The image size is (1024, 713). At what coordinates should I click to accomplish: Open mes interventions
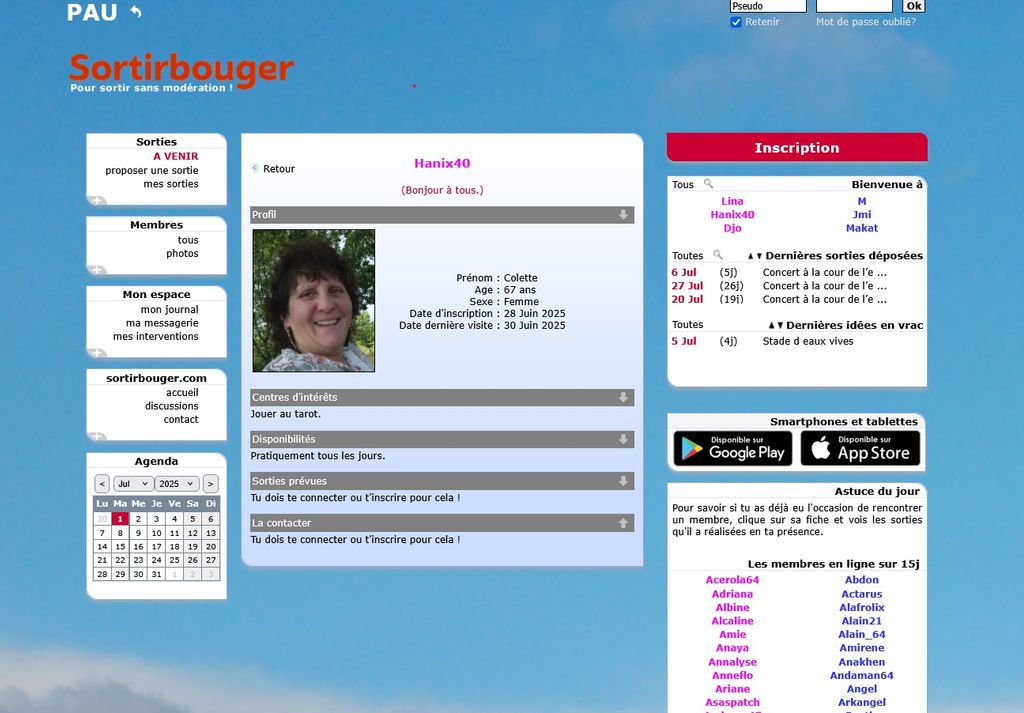click(x=155, y=336)
